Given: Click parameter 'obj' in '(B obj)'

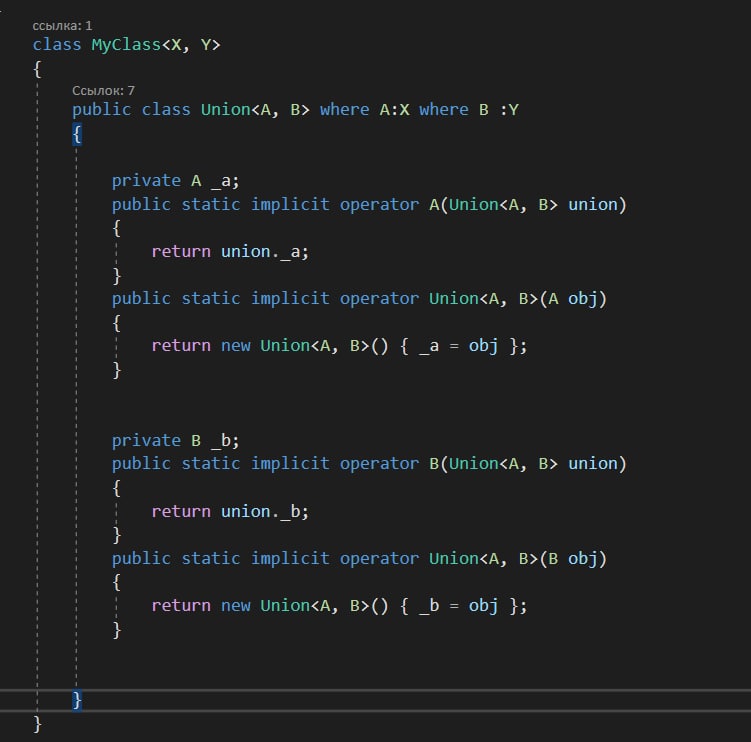Looking at the screenshot, I should point(583,558).
